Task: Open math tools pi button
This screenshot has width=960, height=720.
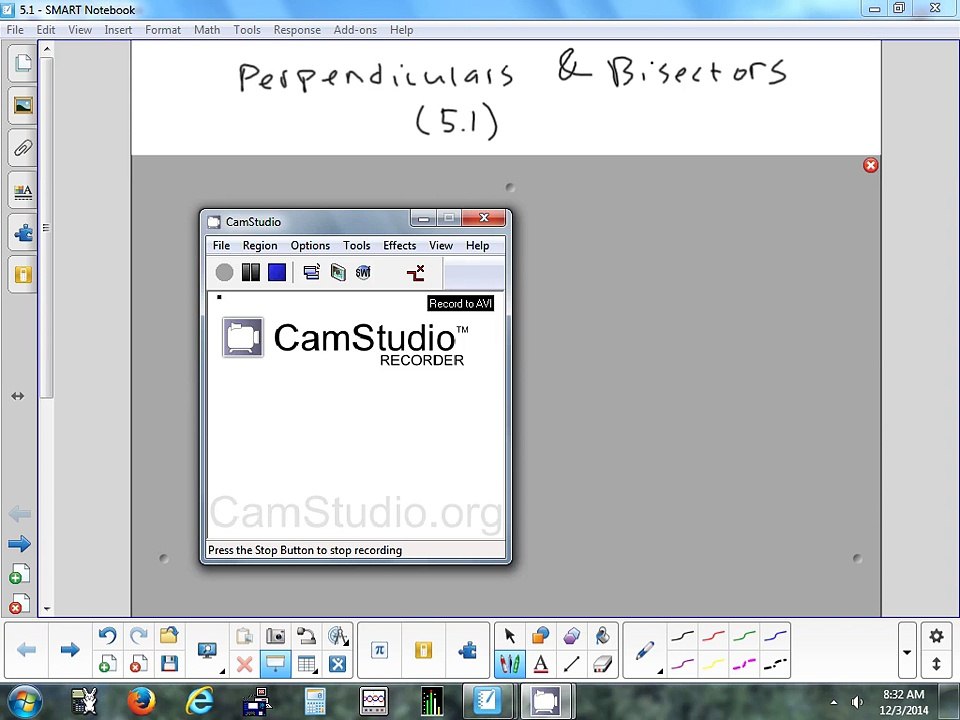Action: point(380,650)
